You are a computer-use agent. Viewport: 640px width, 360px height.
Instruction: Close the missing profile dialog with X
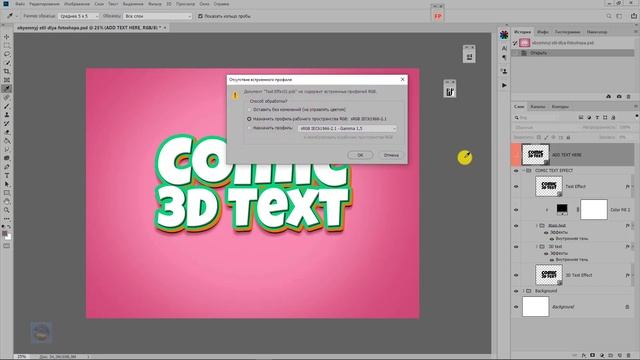click(x=402, y=80)
